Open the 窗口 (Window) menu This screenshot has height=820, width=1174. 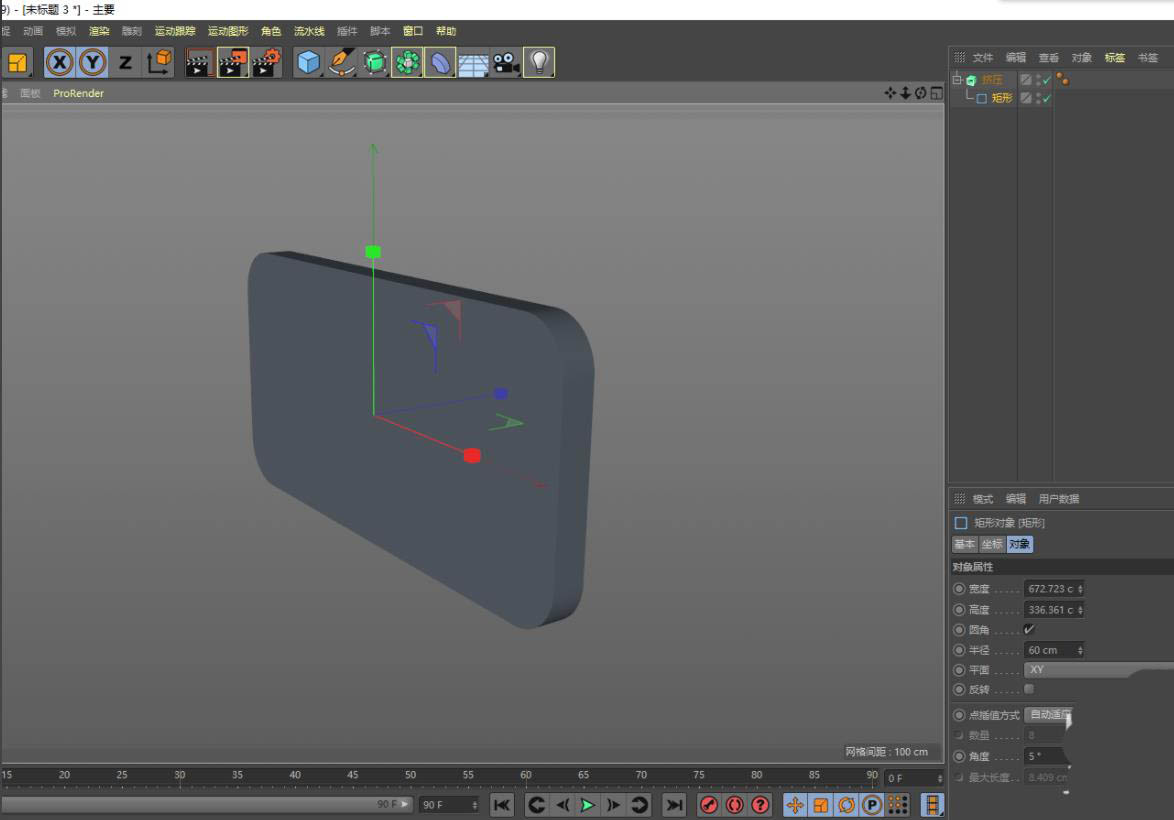point(413,31)
